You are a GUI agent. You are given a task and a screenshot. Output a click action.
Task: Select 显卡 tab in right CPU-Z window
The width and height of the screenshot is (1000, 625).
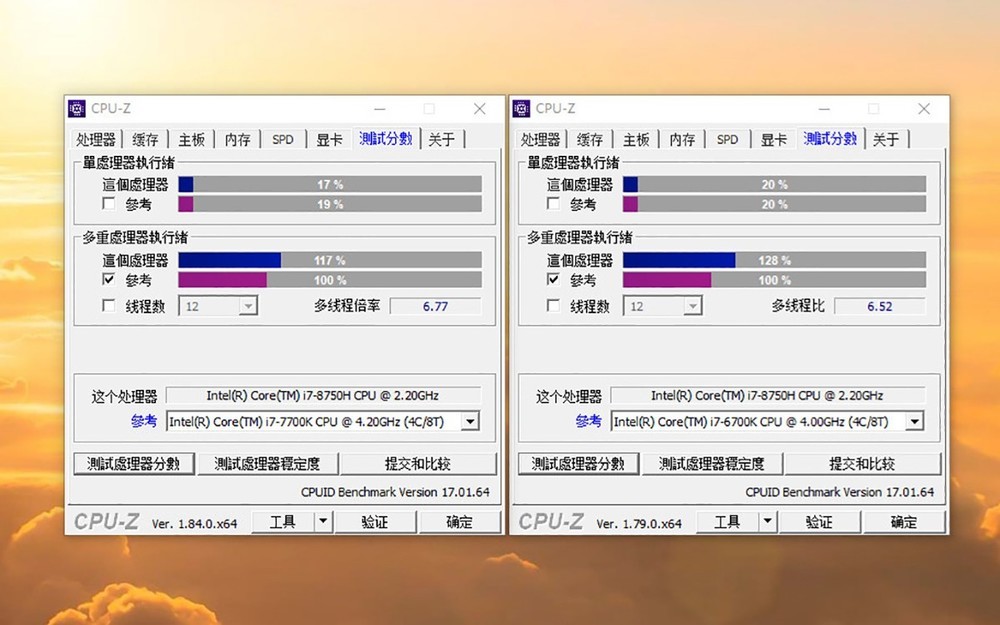[774, 139]
